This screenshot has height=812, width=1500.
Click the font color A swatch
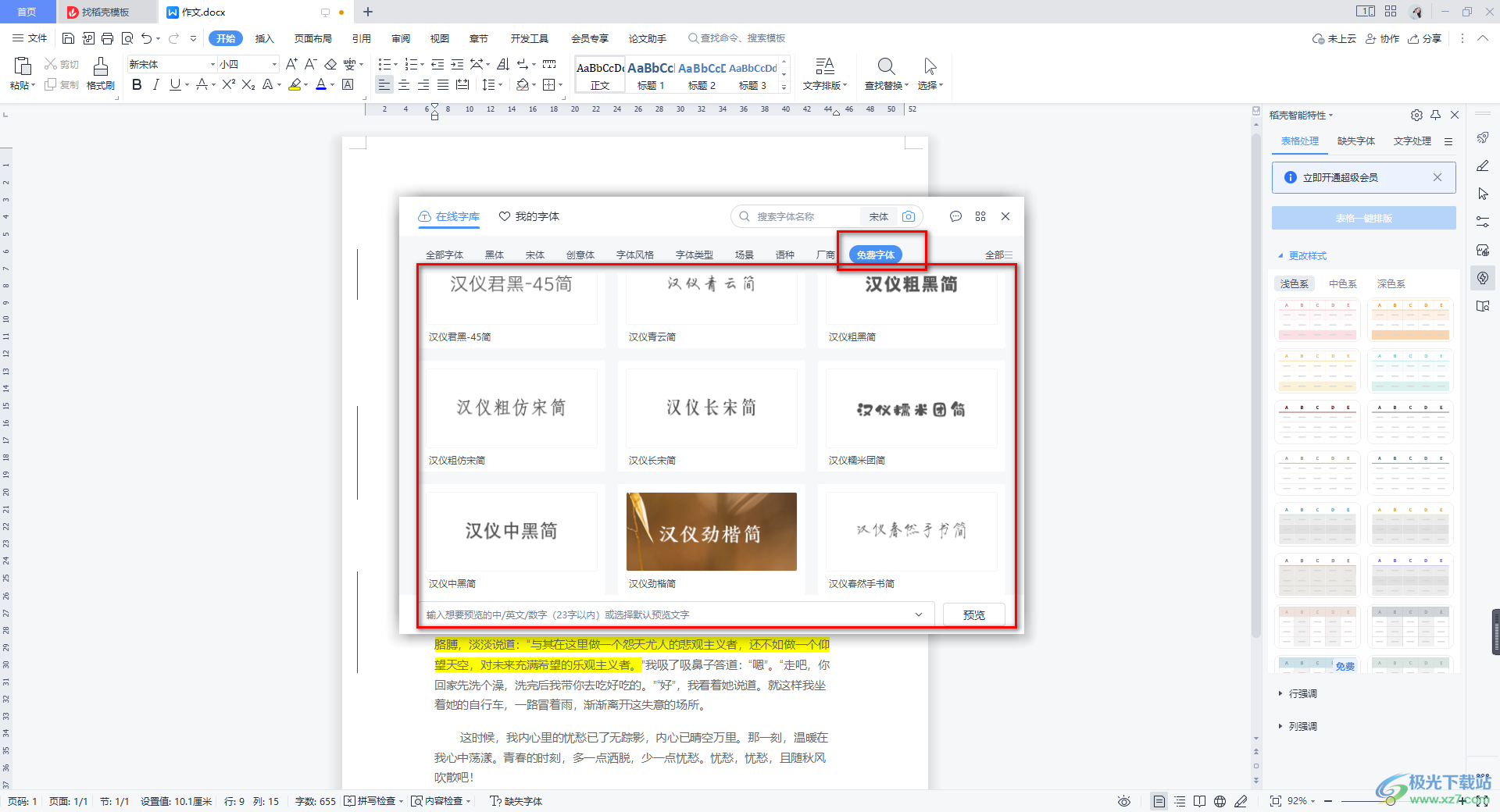[x=321, y=84]
